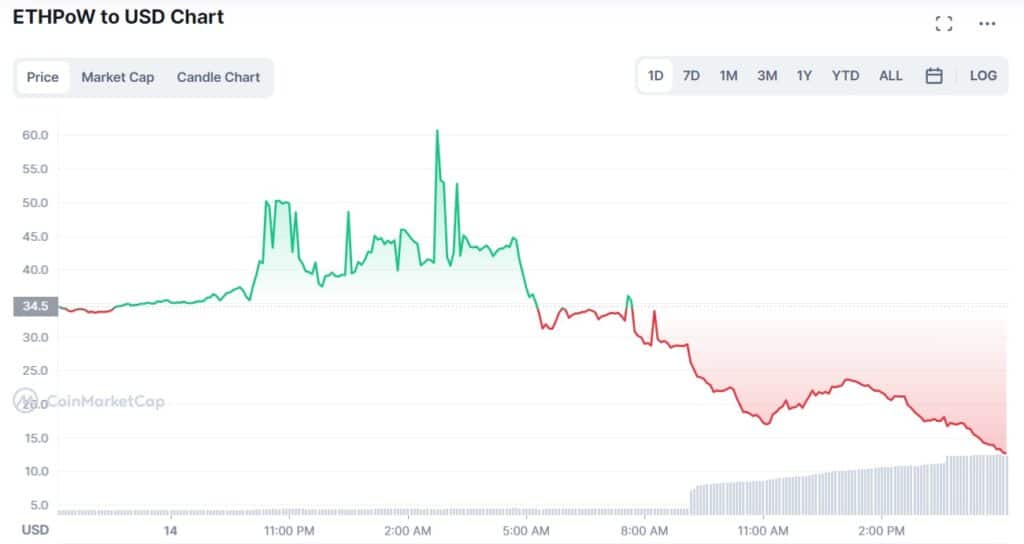Click the 34.5 price marker label

tap(35, 305)
